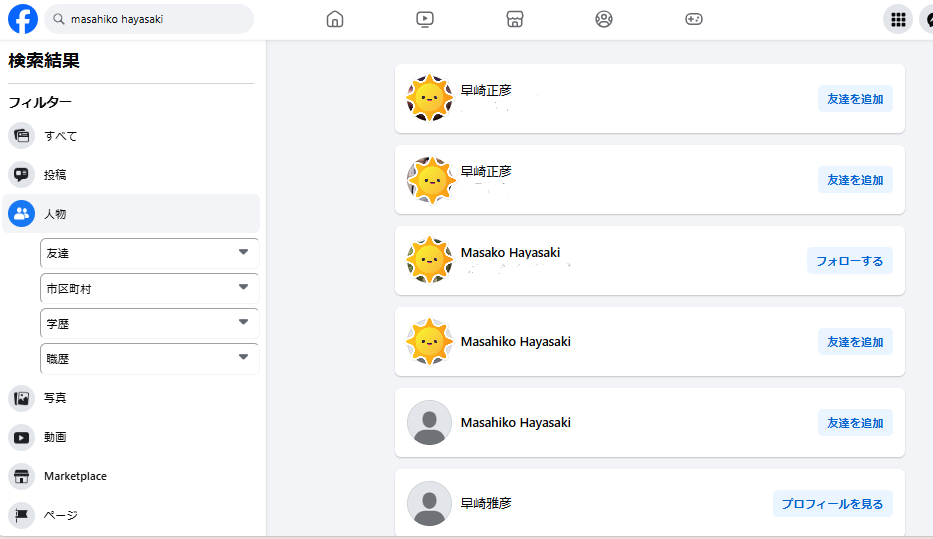Open blank avatar of 早崎雅彦
Image resolution: width=933 pixels, height=539 pixels.
click(430, 503)
